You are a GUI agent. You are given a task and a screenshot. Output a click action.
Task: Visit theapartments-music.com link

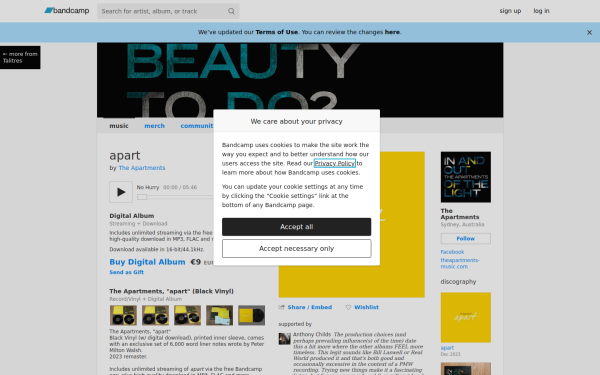460,263
